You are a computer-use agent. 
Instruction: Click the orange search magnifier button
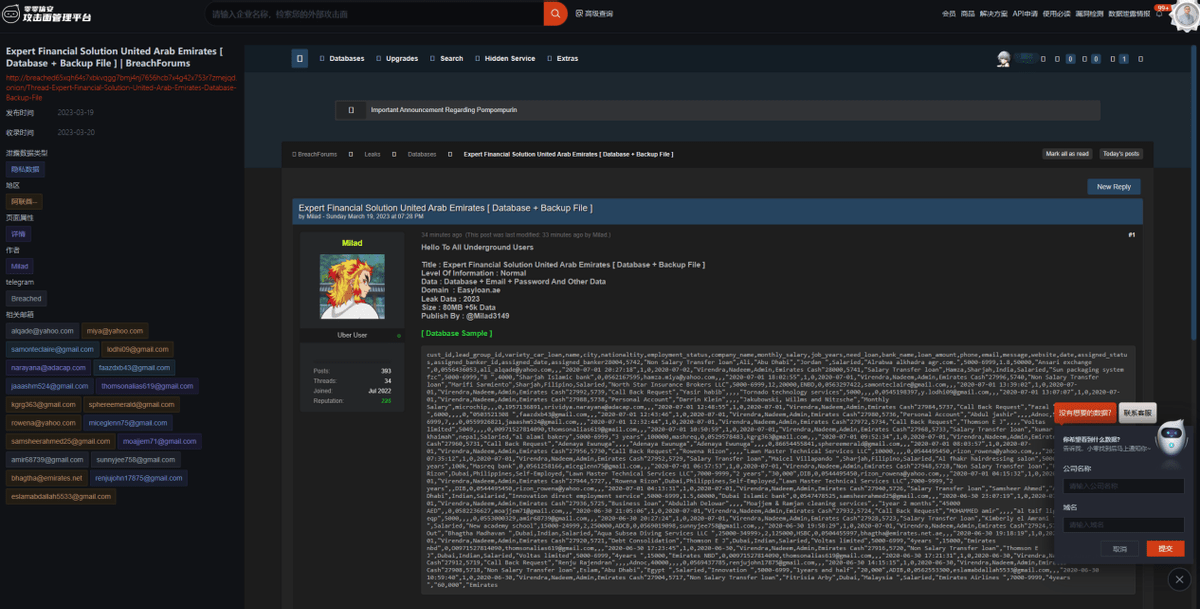point(555,13)
